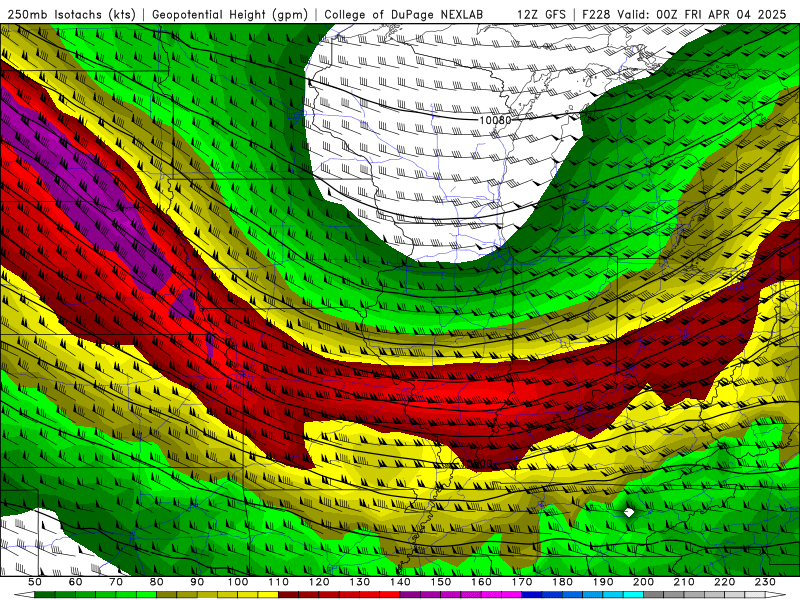The width and height of the screenshot is (800, 600).
Task: Click the 180 value on the color scale
Action: click(563, 582)
